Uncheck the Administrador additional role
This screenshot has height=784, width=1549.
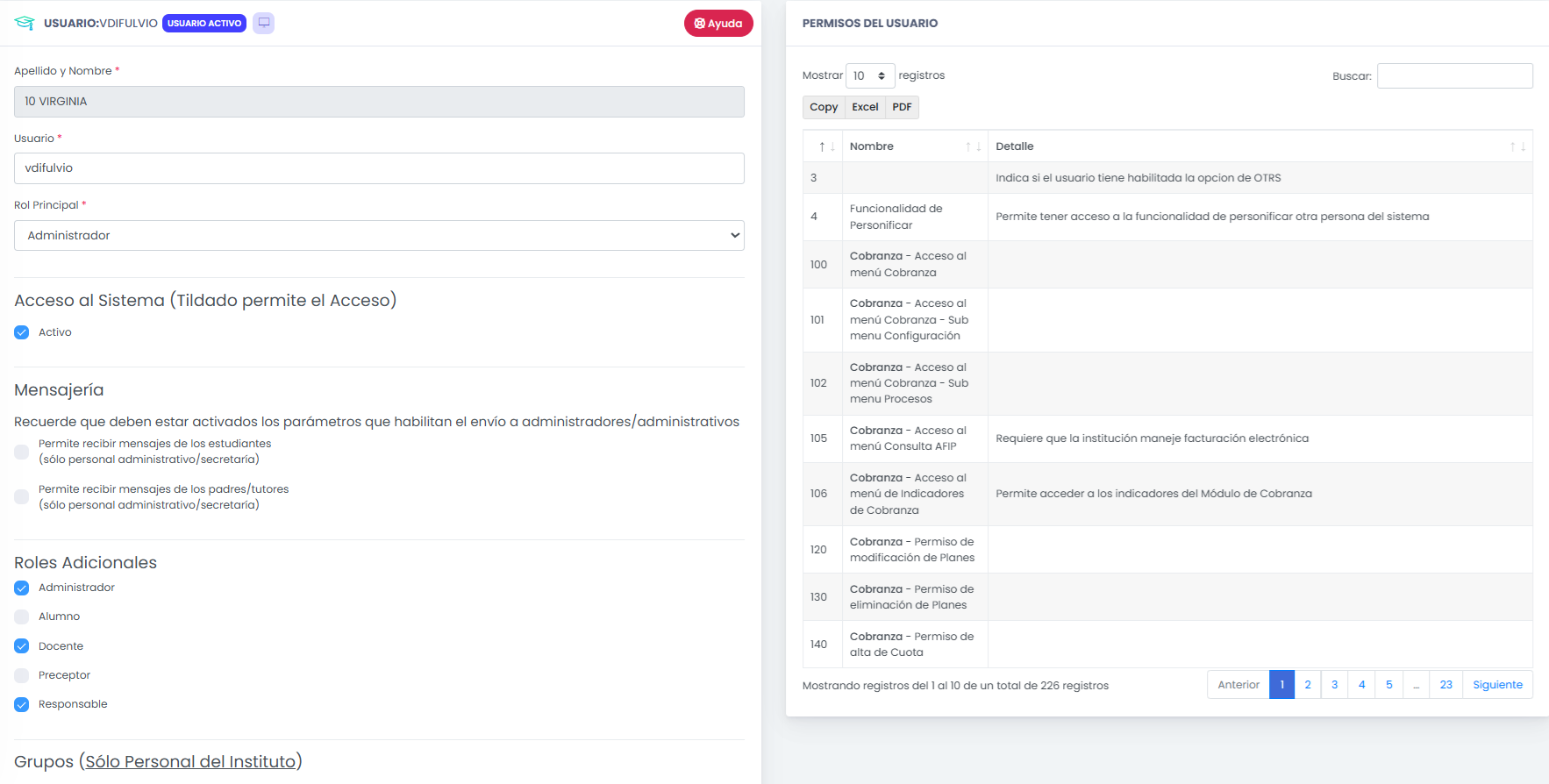(x=22, y=588)
